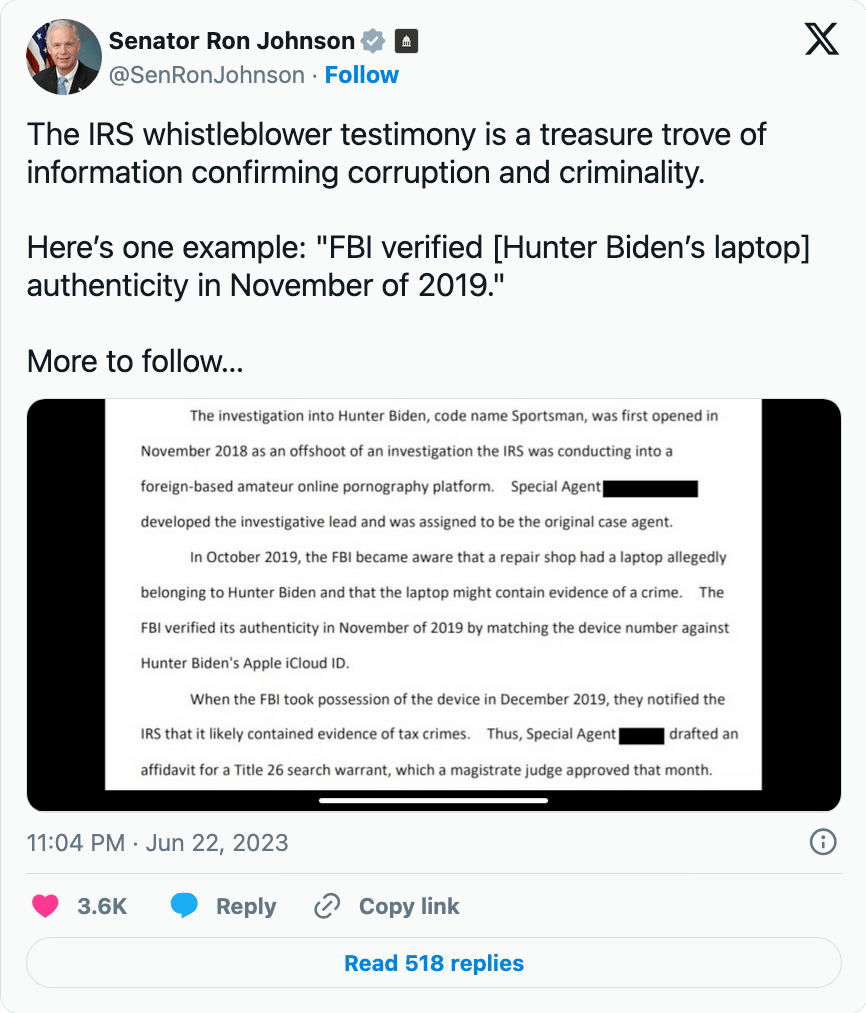Click the 3.6K likes count
Viewport: 866px width, 1013px height.
click(x=102, y=907)
